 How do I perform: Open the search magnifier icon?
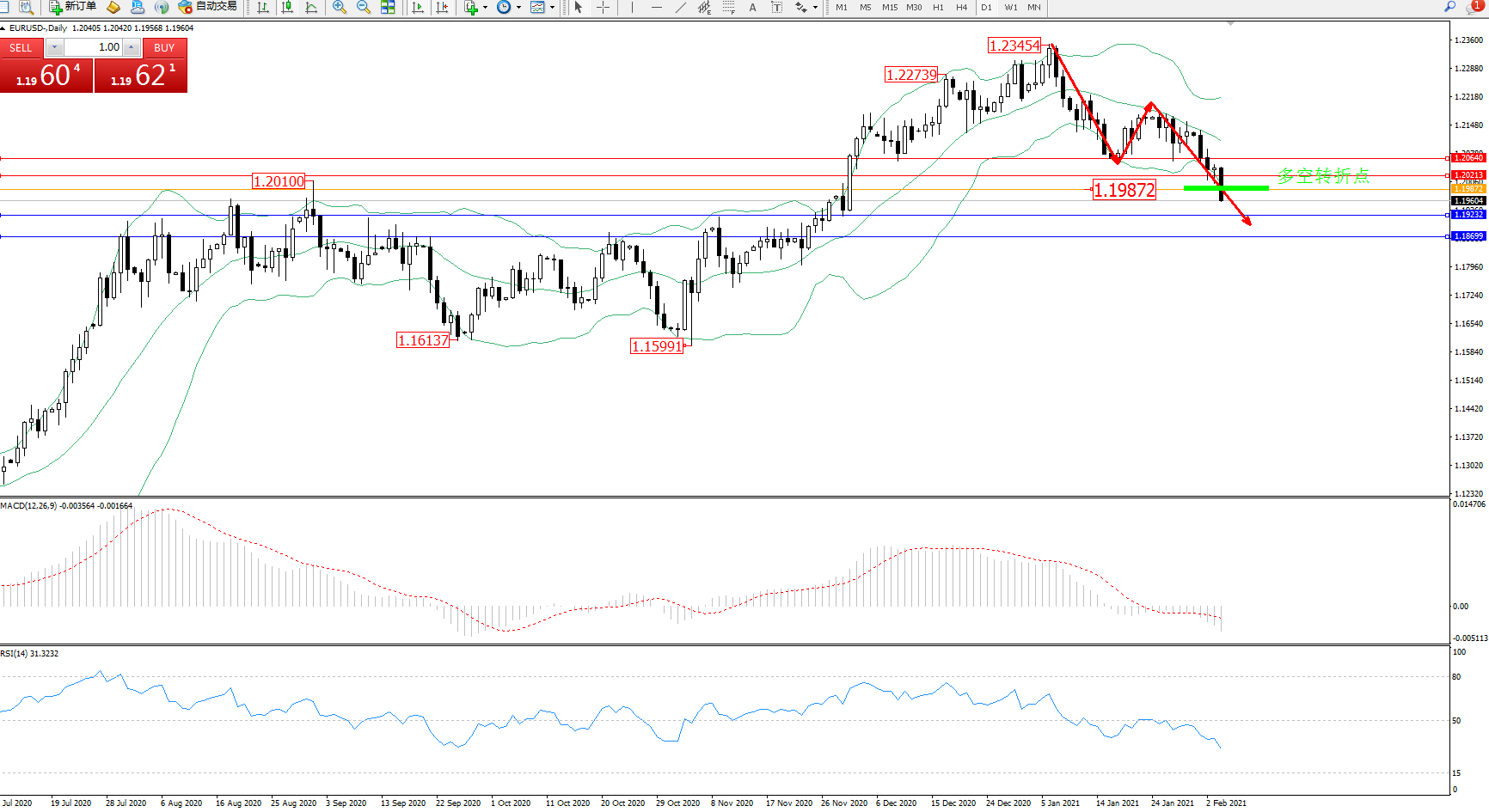[1450, 7]
